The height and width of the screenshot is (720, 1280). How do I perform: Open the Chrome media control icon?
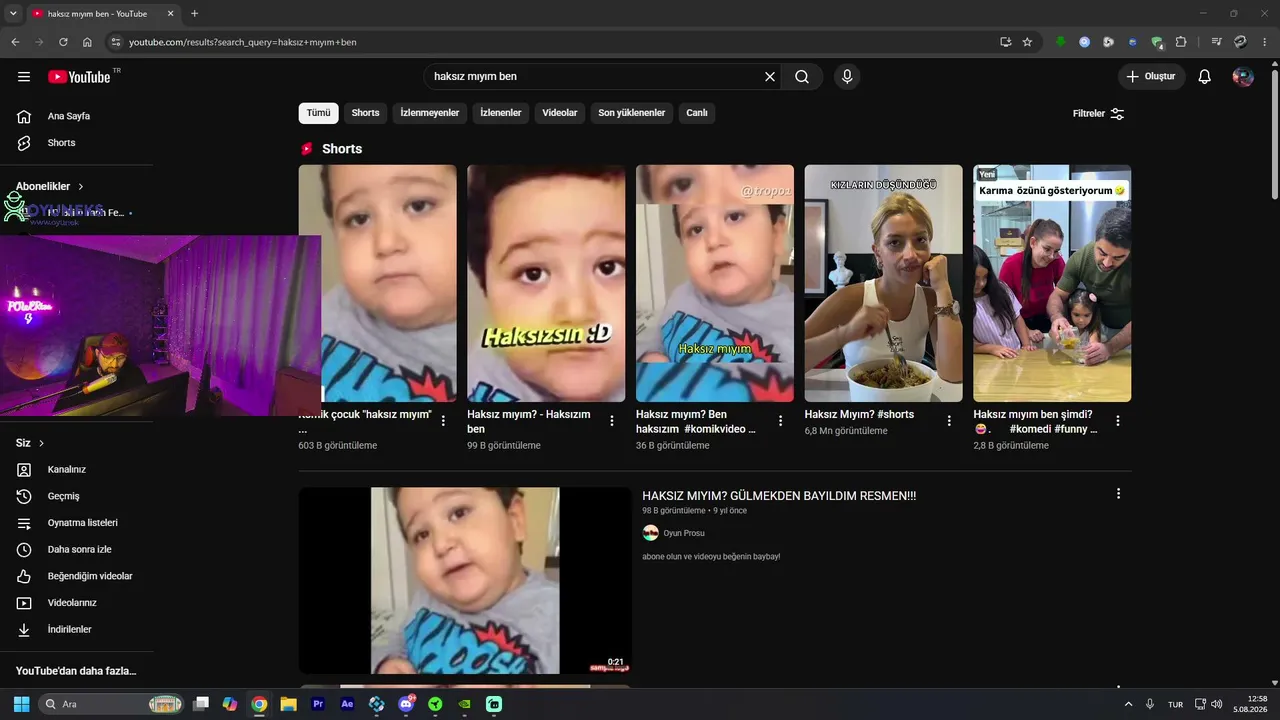point(1216,42)
